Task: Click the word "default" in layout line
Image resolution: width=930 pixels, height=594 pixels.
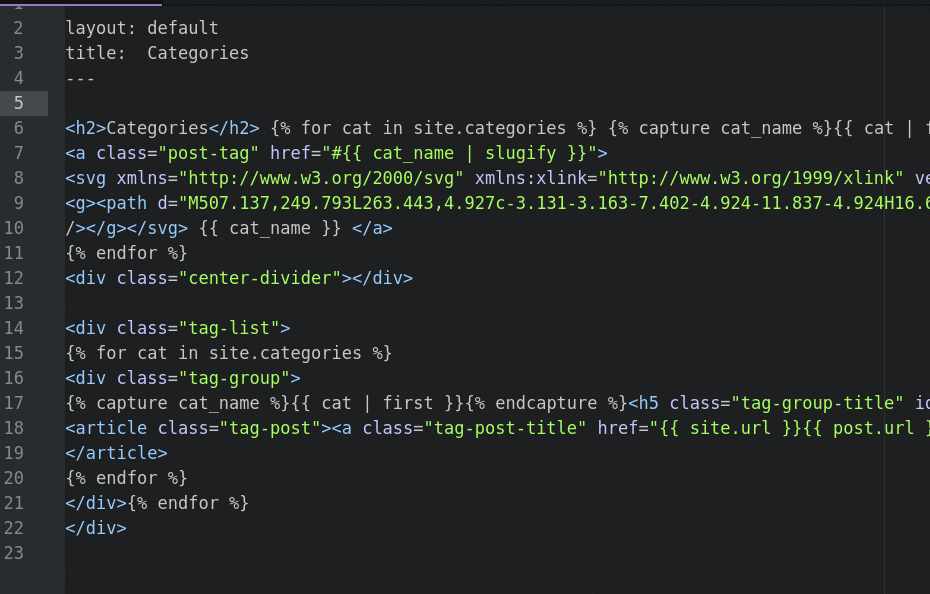Action: point(182,28)
